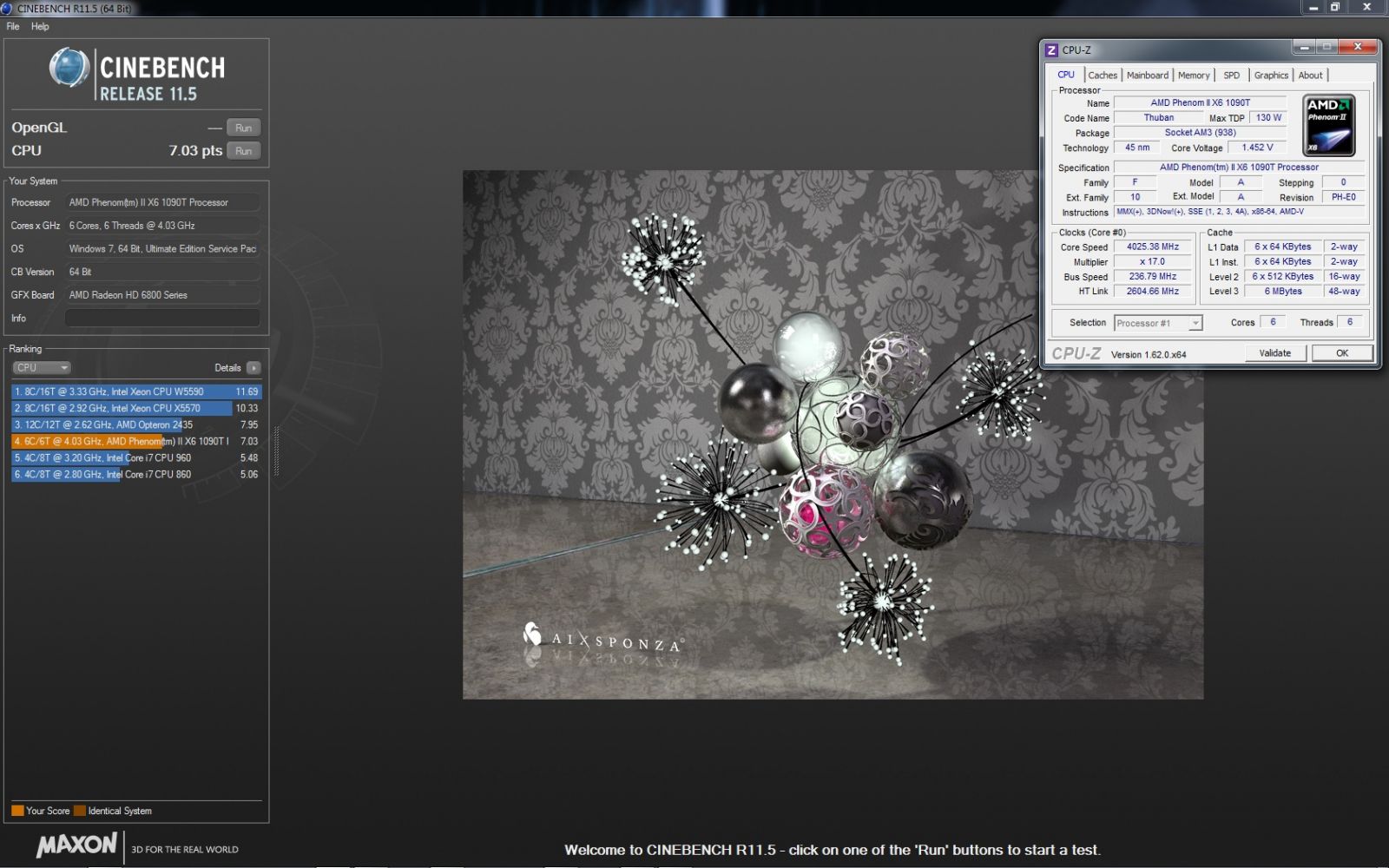The height and width of the screenshot is (868, 1389).
Task: Click the Code Name Thuban value
Action: click(1158, 117)
